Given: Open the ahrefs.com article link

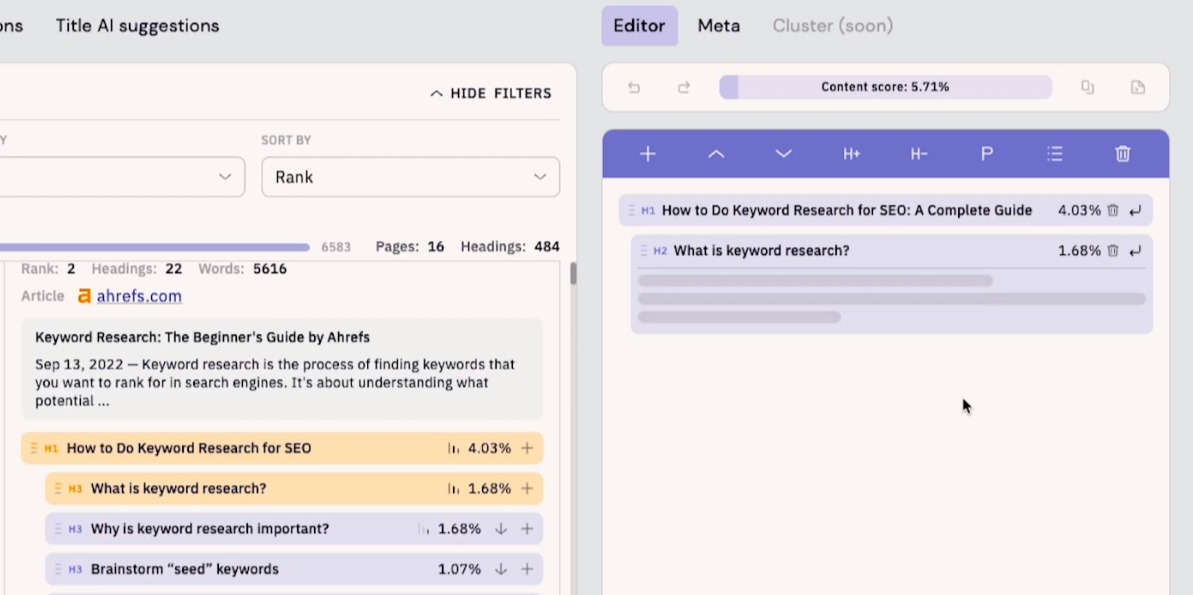Looking at the screenshot, I should (x=139, y=296).
